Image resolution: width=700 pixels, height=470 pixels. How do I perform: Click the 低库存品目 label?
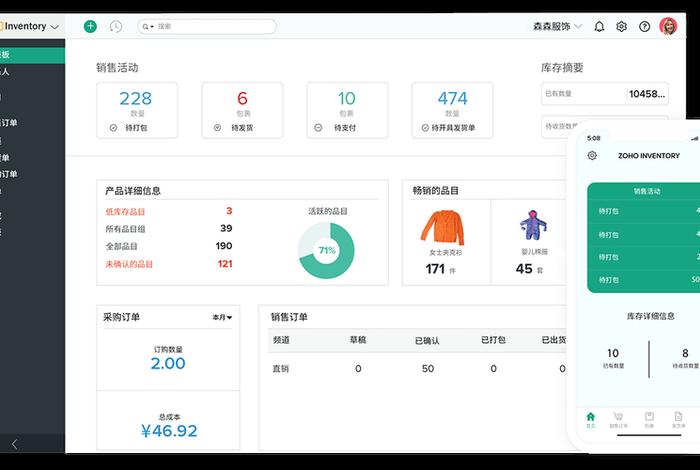[x=125, y=212]
